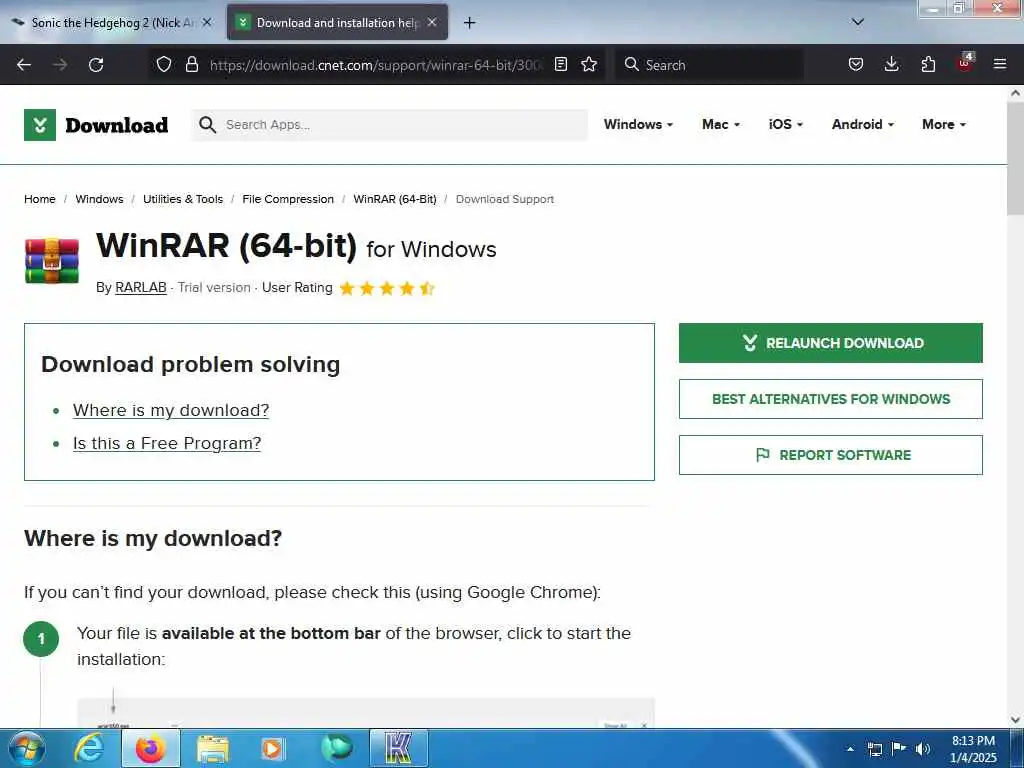The width and height of the screenshot is (1024, 768).
Task: Open the Windows breadcrumb link
Action: point(99,199)
